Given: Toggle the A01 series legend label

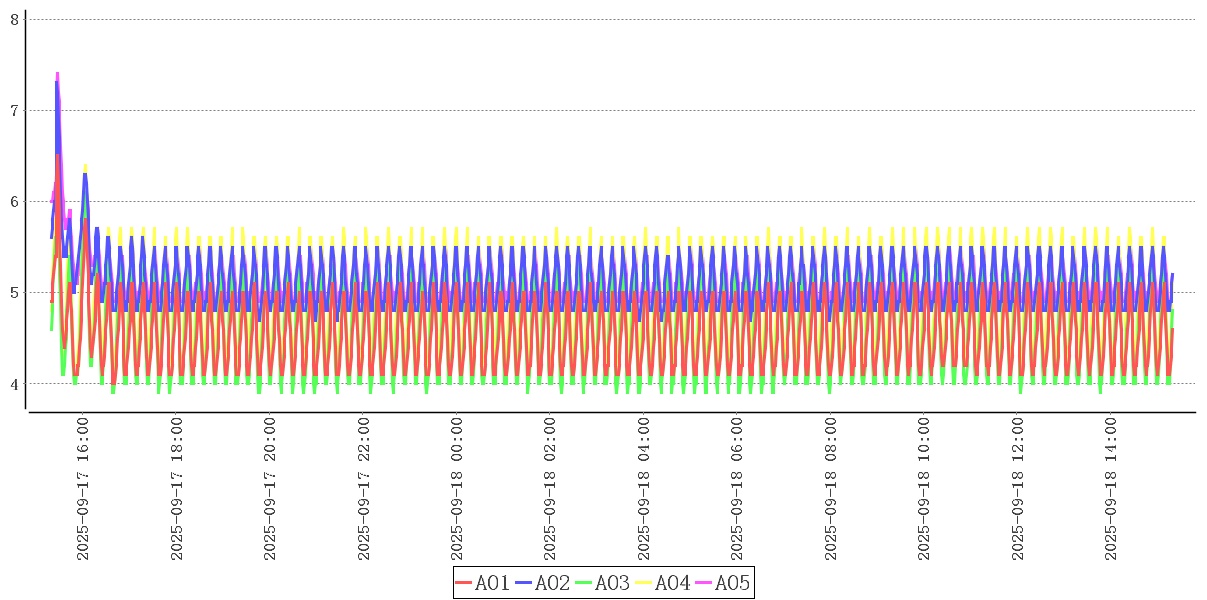Looking at the screenshot, I should click(x=493, y=583).
